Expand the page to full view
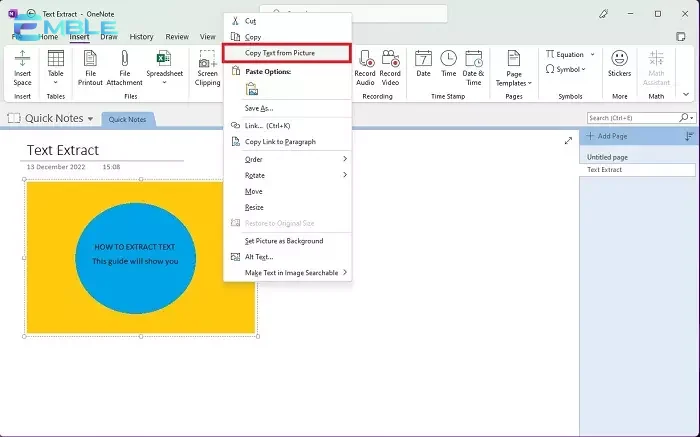The height and width of the screenshot is (437, 700). click(x=568, y=141)
